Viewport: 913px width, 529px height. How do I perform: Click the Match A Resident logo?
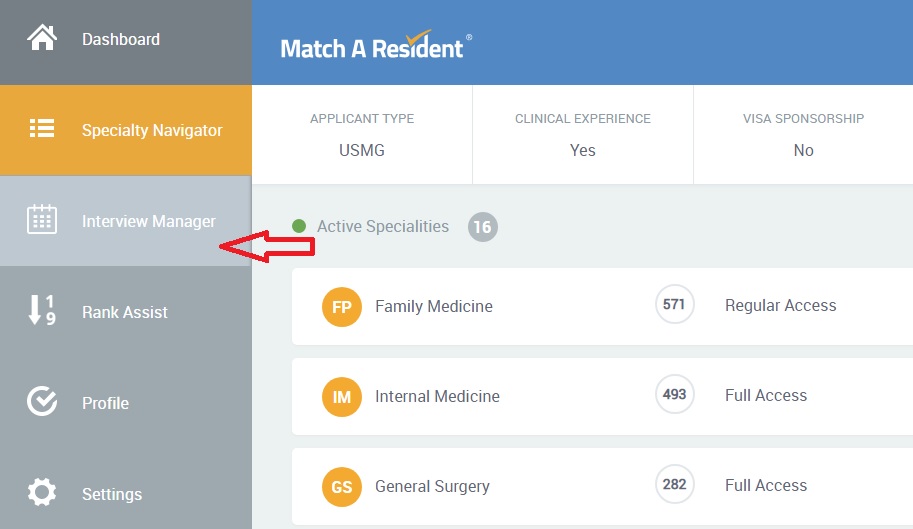pyautogui.click(x=376, y=45)
